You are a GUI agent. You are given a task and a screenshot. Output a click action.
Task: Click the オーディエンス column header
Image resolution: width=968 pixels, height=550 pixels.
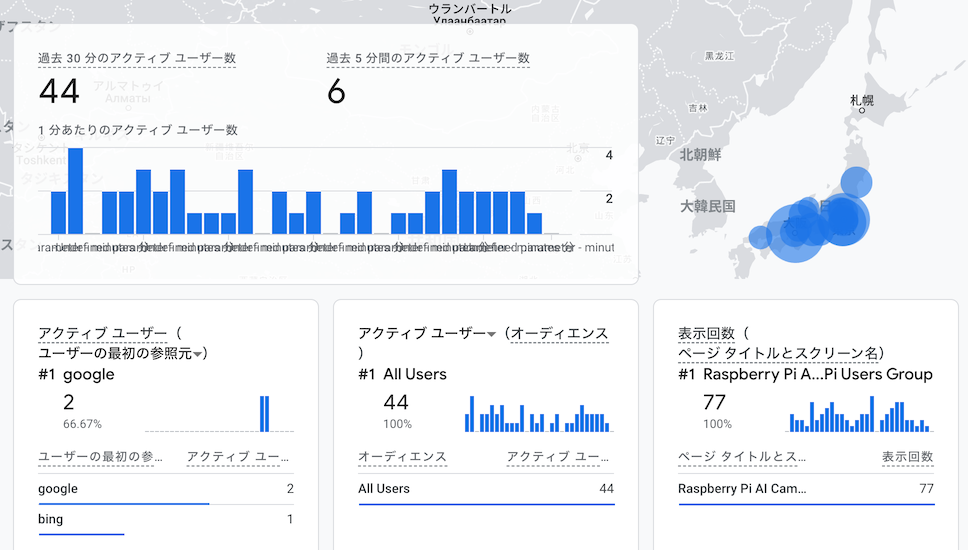coord(402,457)
